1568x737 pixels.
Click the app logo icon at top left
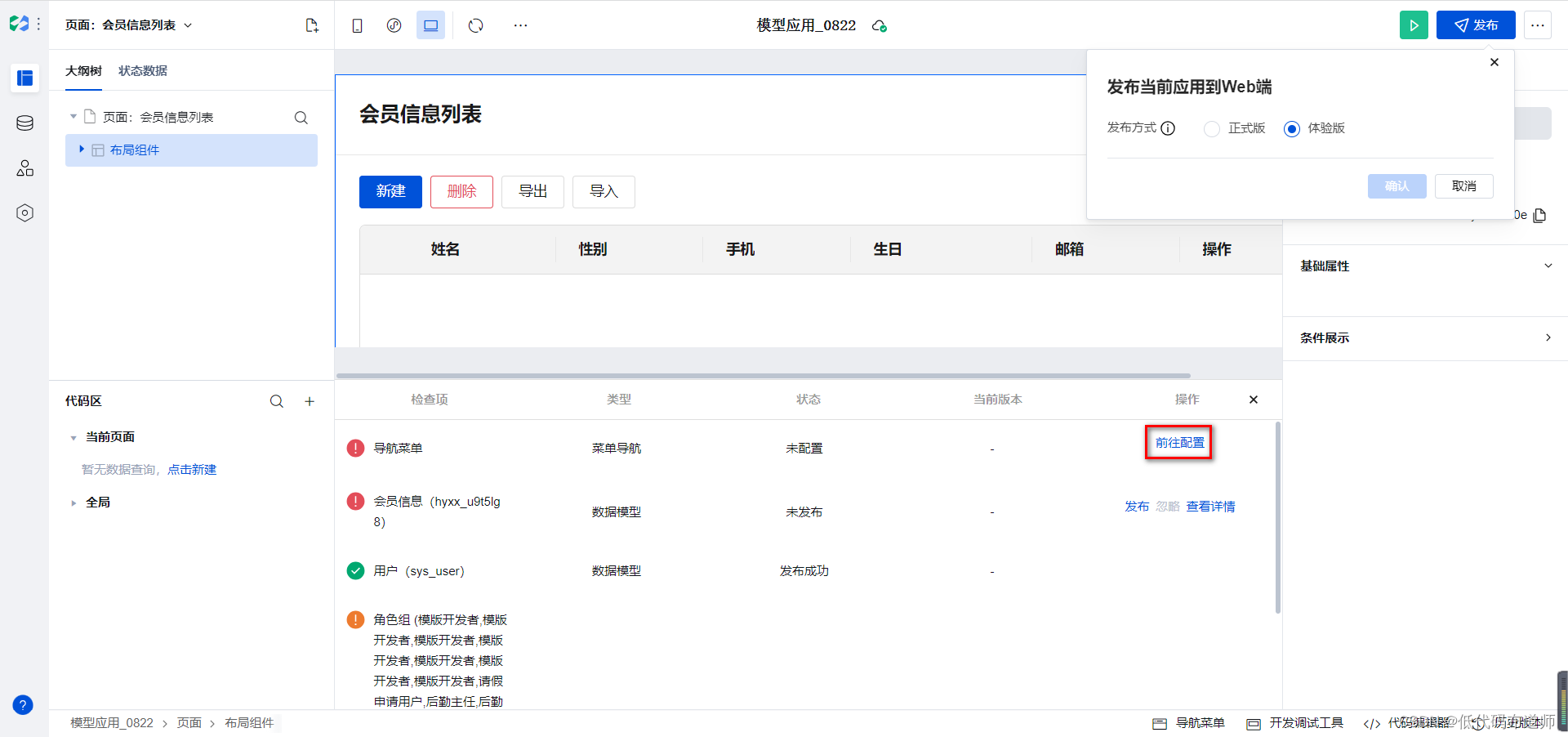(x=19, y=25)
